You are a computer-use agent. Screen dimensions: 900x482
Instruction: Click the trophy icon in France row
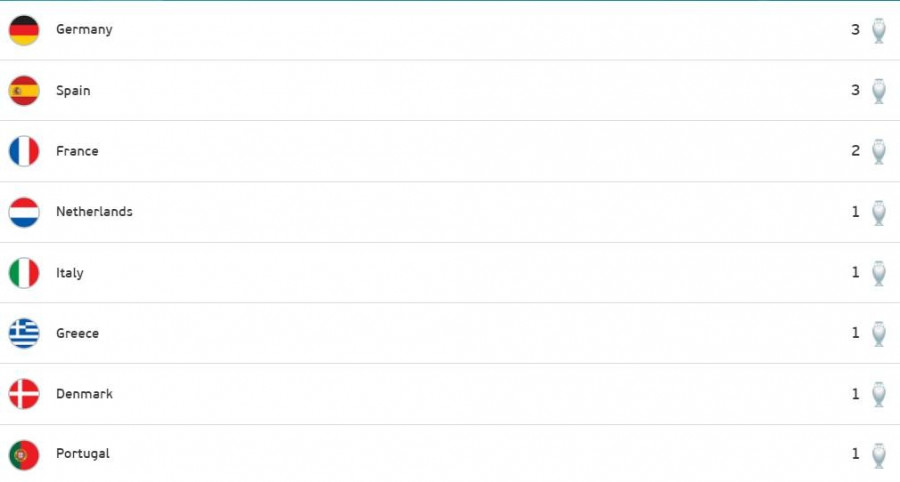[x=879, y=151]
